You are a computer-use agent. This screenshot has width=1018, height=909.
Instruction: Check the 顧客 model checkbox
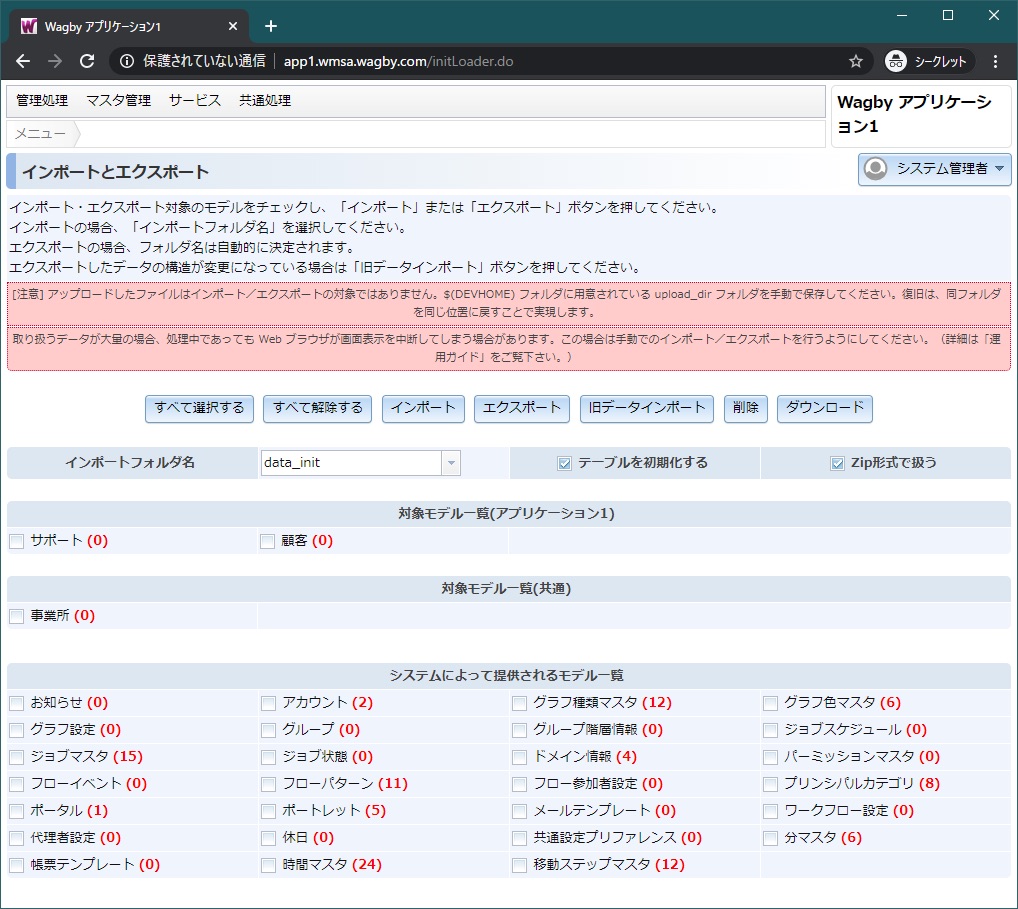pyautogui.click(x=267, y=542)
